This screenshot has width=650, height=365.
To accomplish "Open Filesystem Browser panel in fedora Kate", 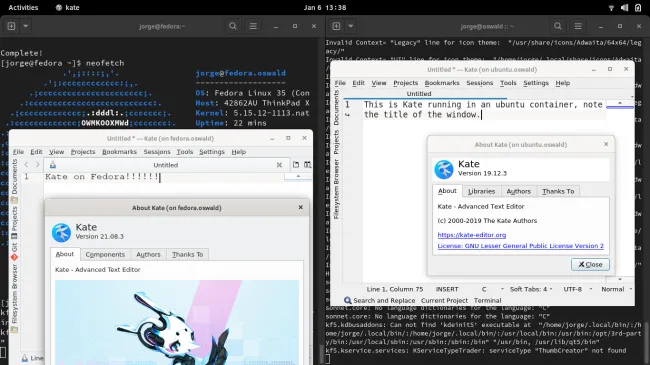I will (15, 299).
